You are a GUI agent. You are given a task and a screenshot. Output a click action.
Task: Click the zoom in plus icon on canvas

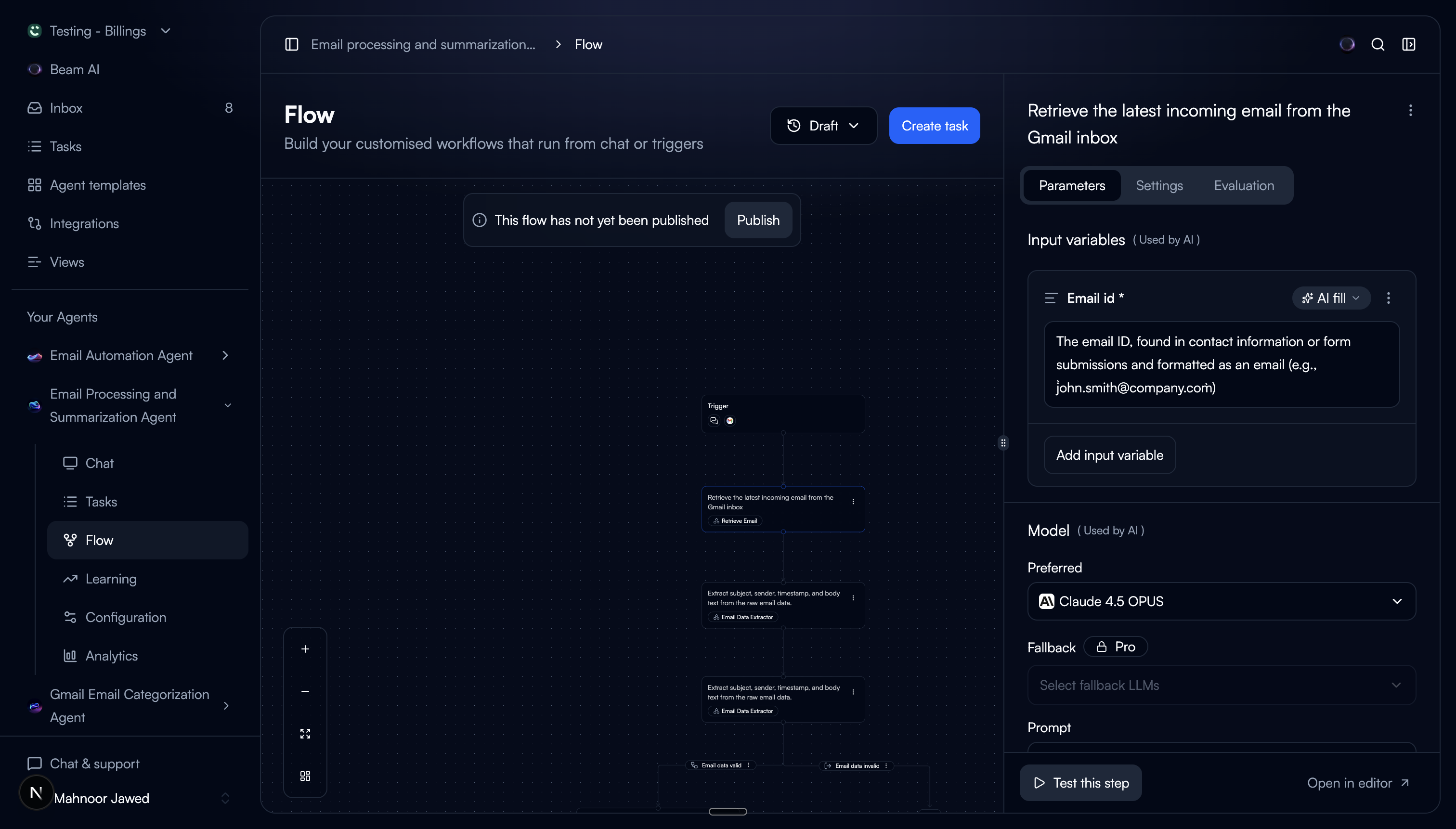tap(305, 649)
